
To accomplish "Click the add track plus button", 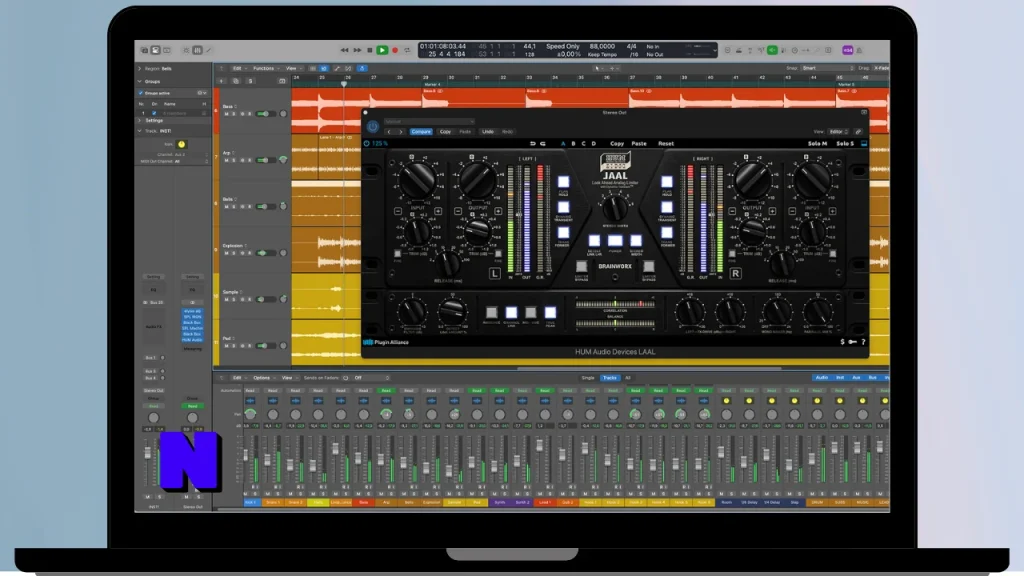I will [x=222, y=81].
